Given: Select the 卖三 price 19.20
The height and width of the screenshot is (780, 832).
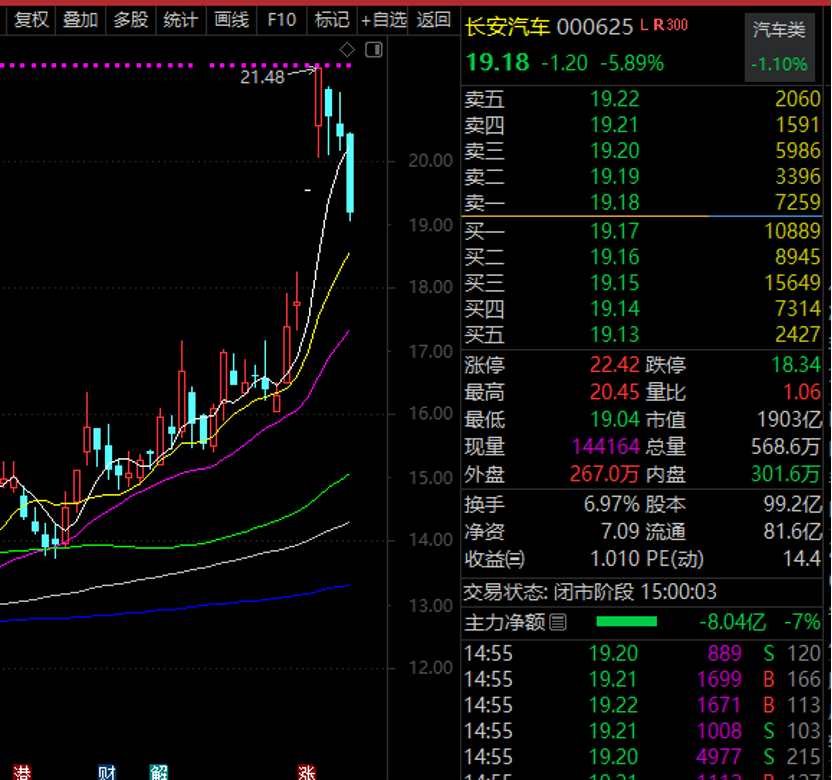Looking at the screenshot, I should (615, 151).
